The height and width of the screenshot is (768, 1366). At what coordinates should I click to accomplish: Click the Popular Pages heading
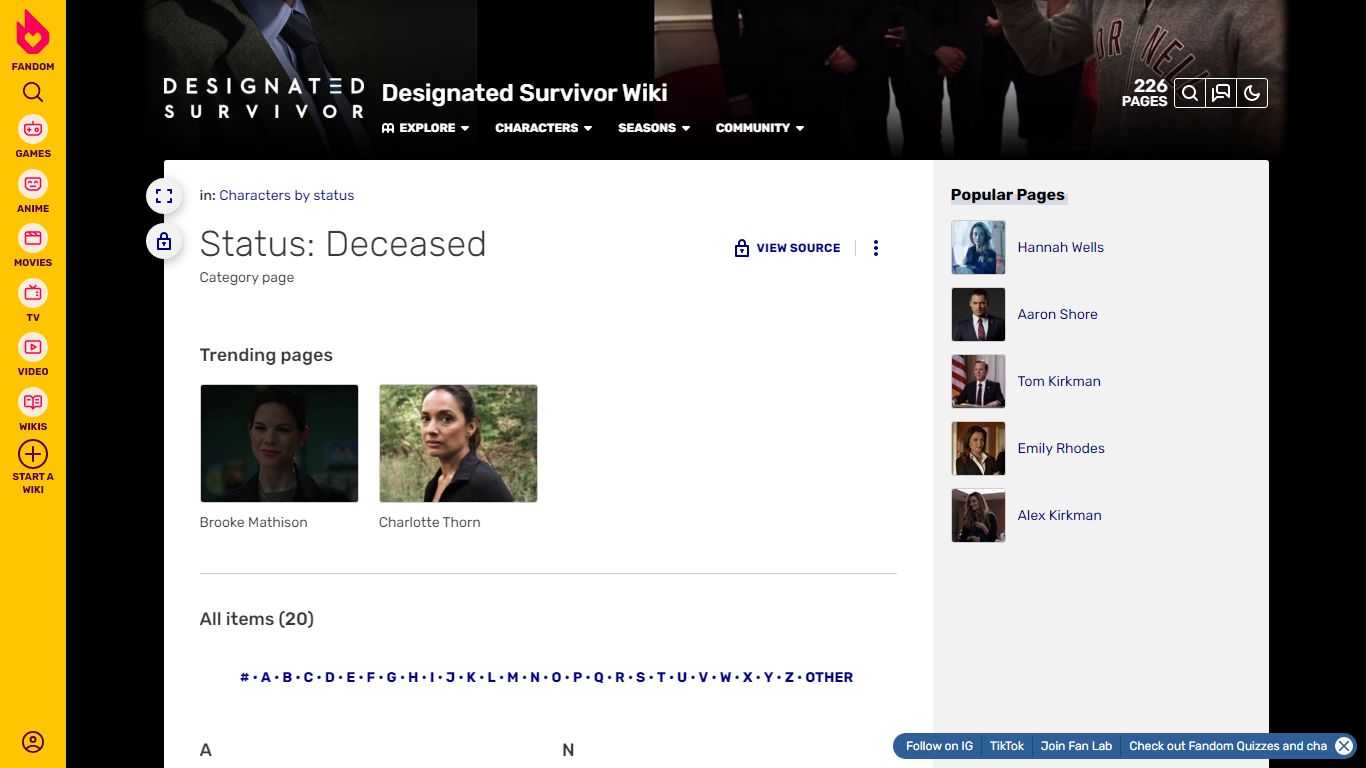(1008, 195)
